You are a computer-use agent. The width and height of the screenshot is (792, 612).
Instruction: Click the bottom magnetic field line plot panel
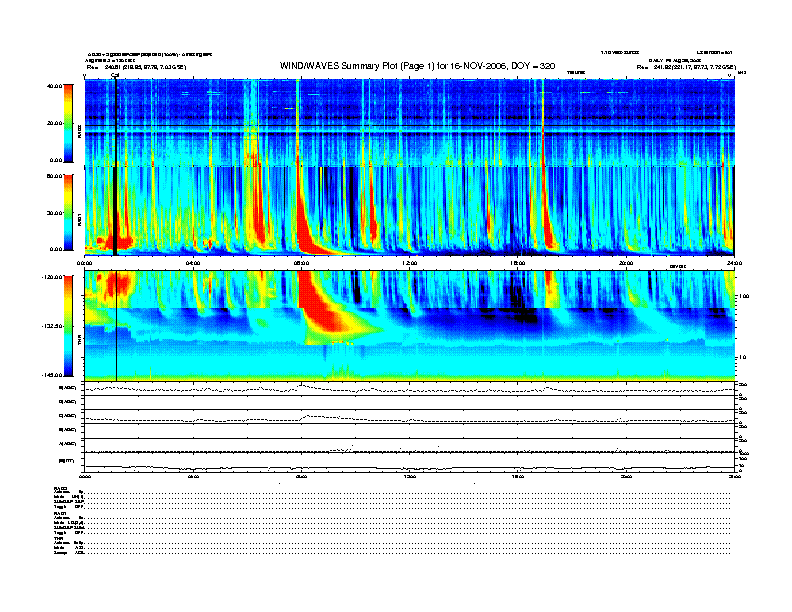tap(409, 462)
